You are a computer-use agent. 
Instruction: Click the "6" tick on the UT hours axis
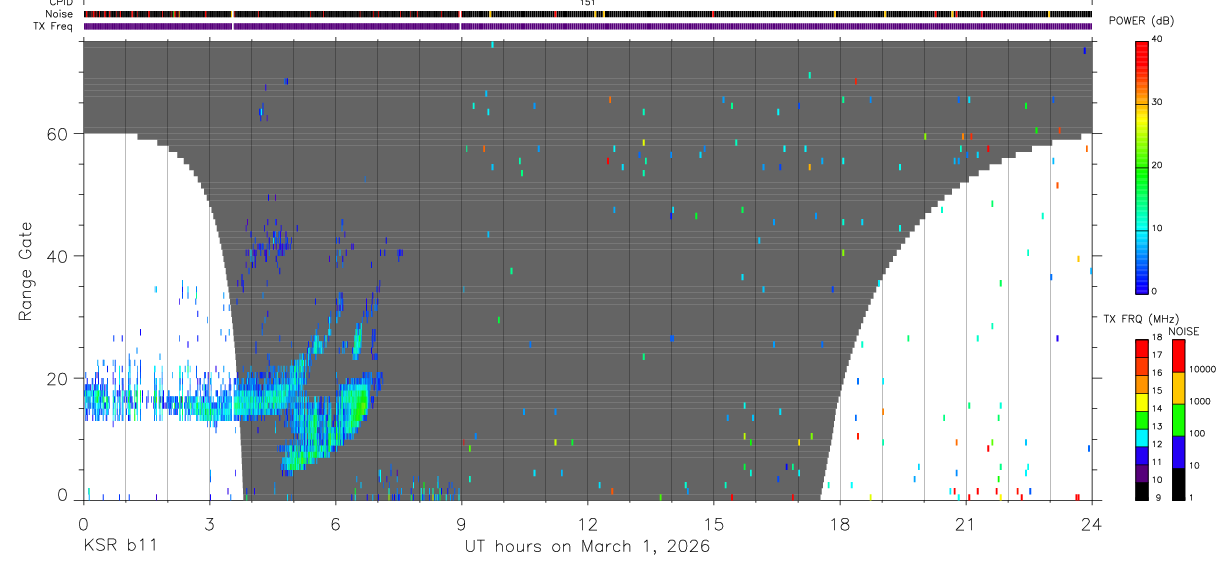[x=336, y=523]
